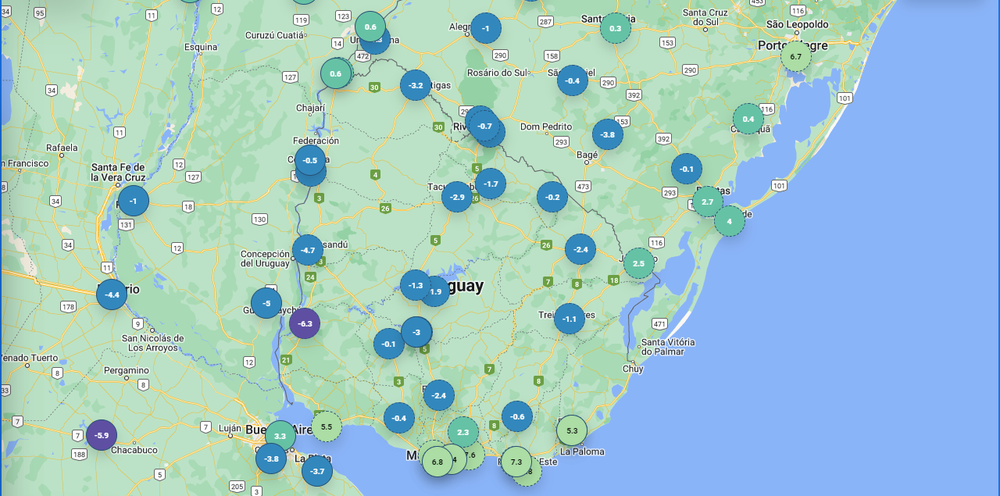
Task: Select the San Nicolás de Los Arroyos label
Action: tap(153, 343)
